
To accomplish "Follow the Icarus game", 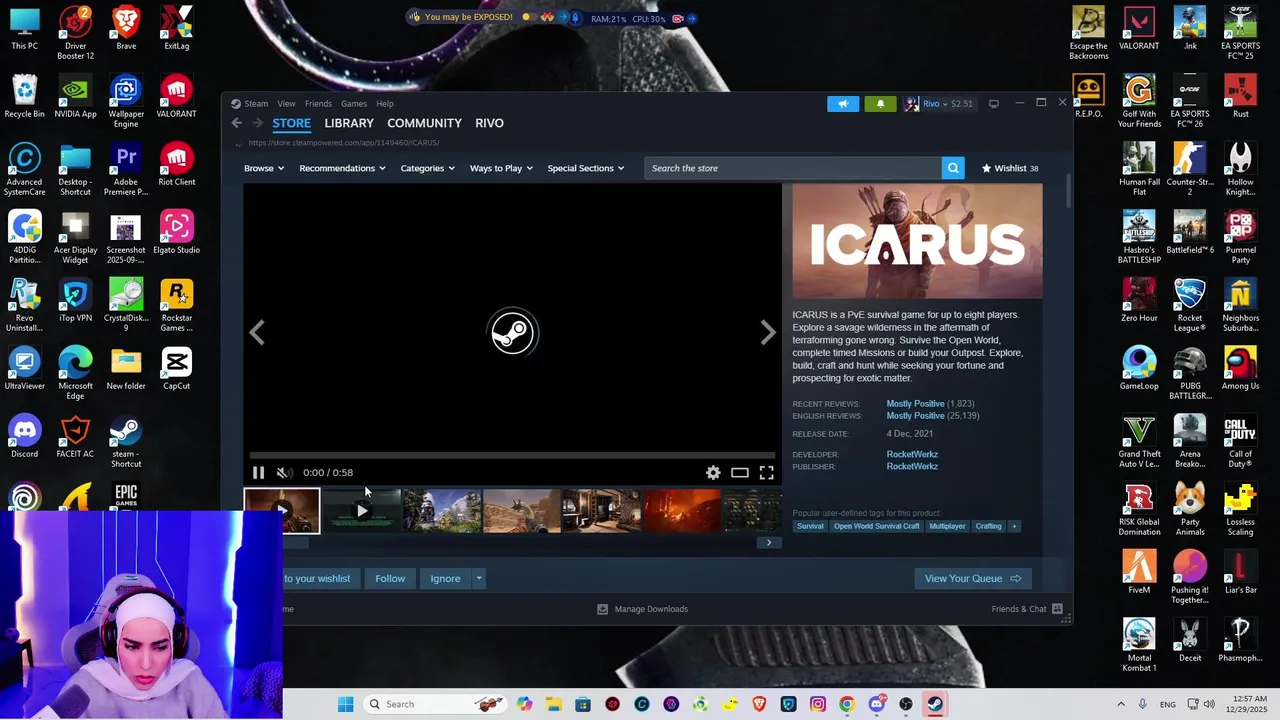I will pyautogui.click(x=390, y=579).
